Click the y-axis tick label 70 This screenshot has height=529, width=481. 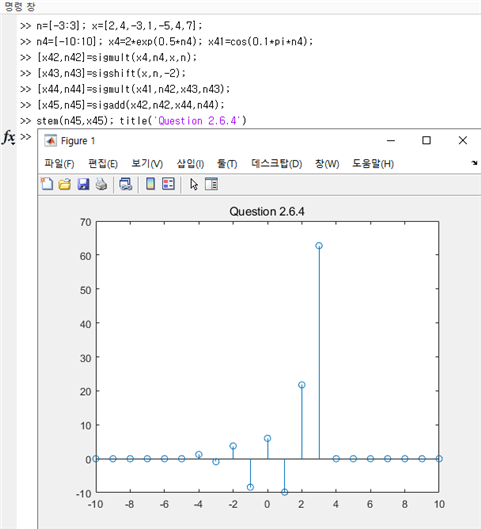pyautogui.click(x=85, y=222)
